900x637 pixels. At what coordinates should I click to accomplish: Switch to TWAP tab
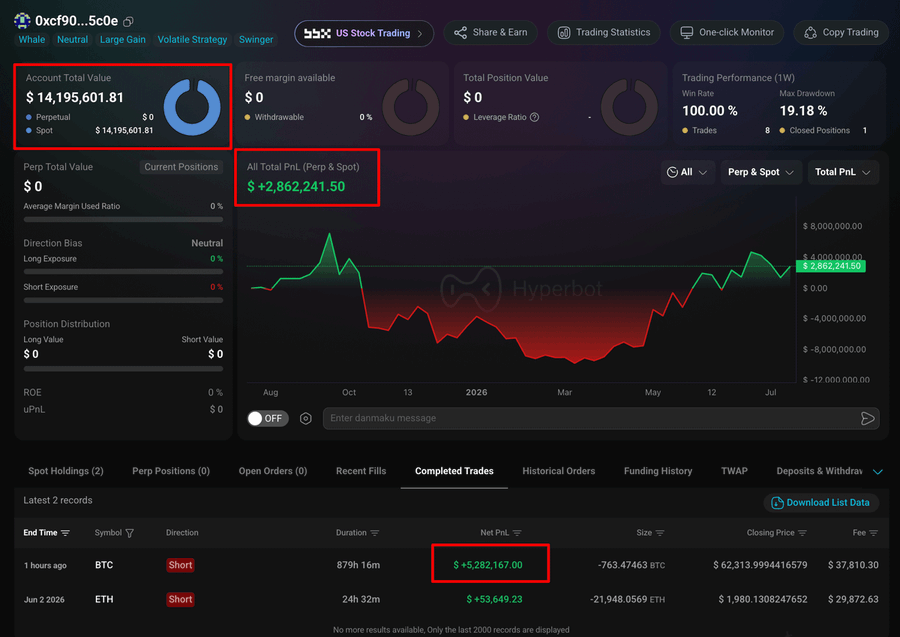click(x=734, y=471)
